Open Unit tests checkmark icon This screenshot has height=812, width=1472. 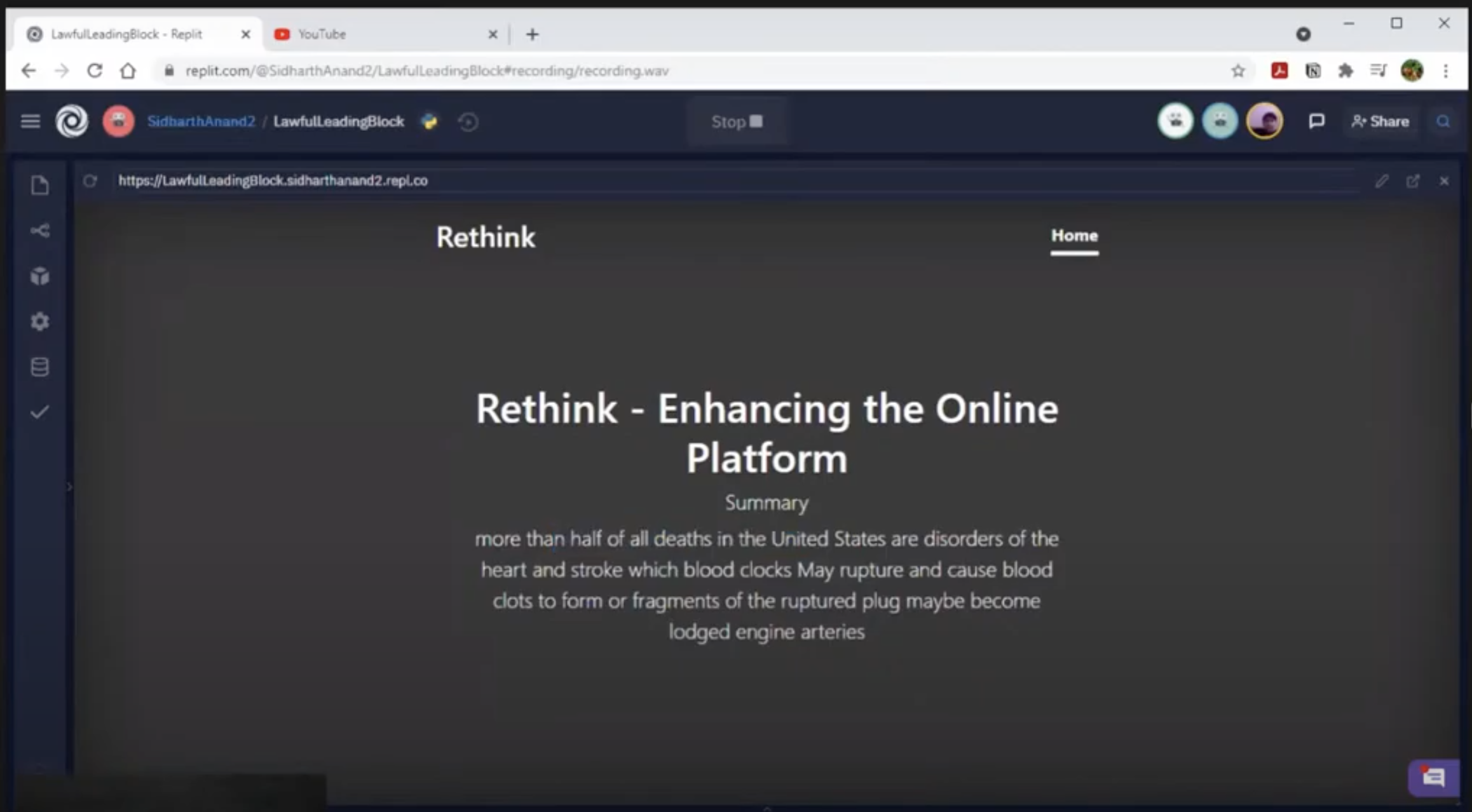39,412
